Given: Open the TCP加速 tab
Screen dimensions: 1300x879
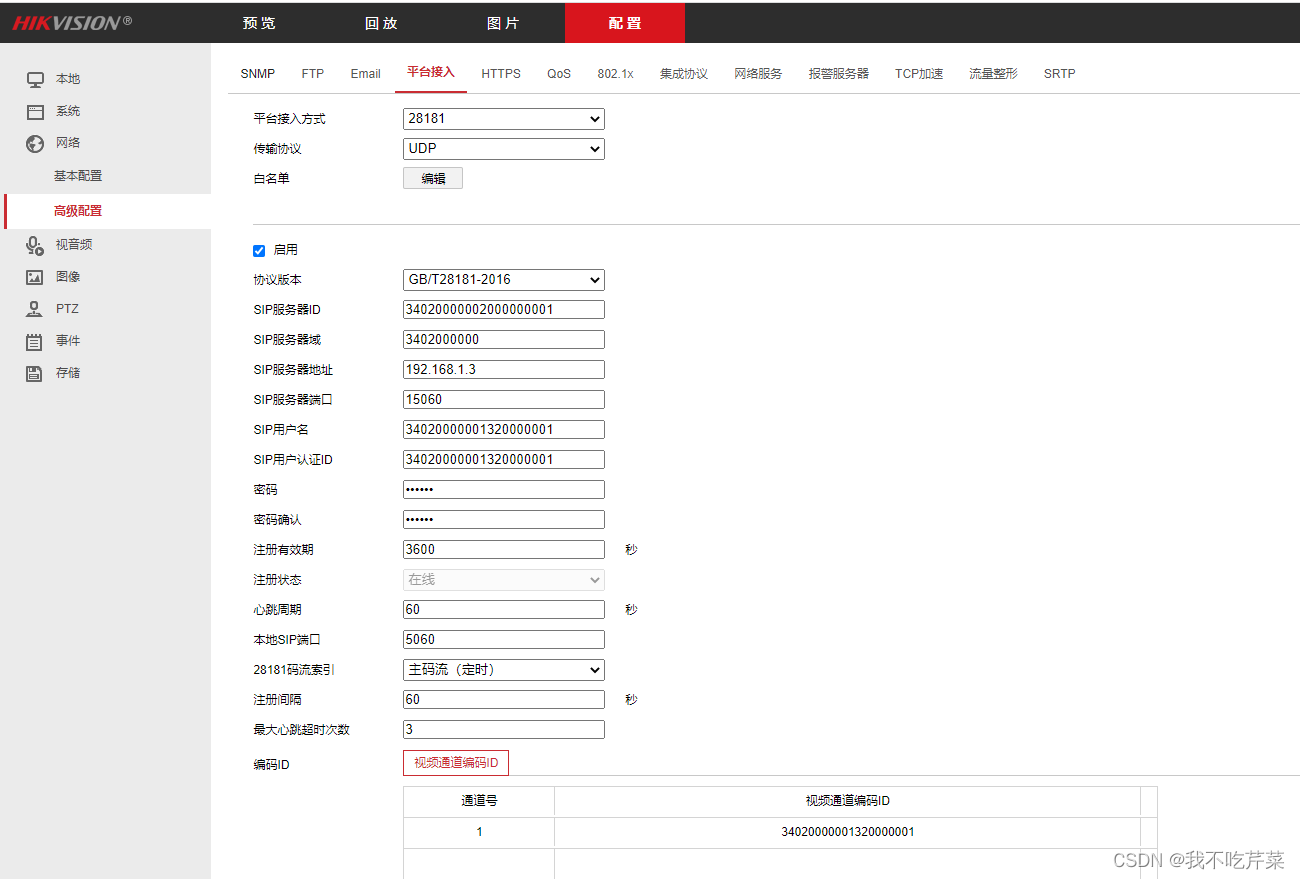Looking at the screenshot, I should point(919,74).
